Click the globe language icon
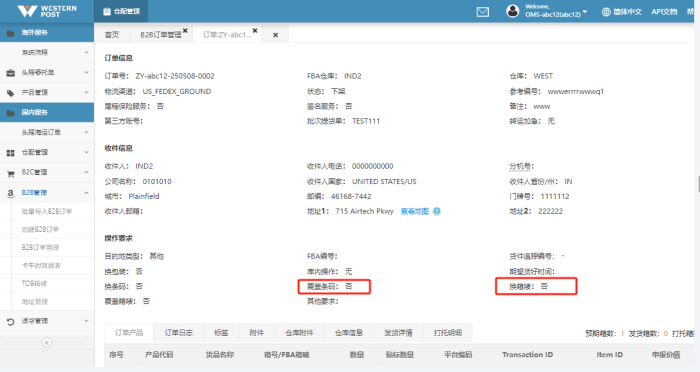This screenshot has width=700, height=372. 606,12
